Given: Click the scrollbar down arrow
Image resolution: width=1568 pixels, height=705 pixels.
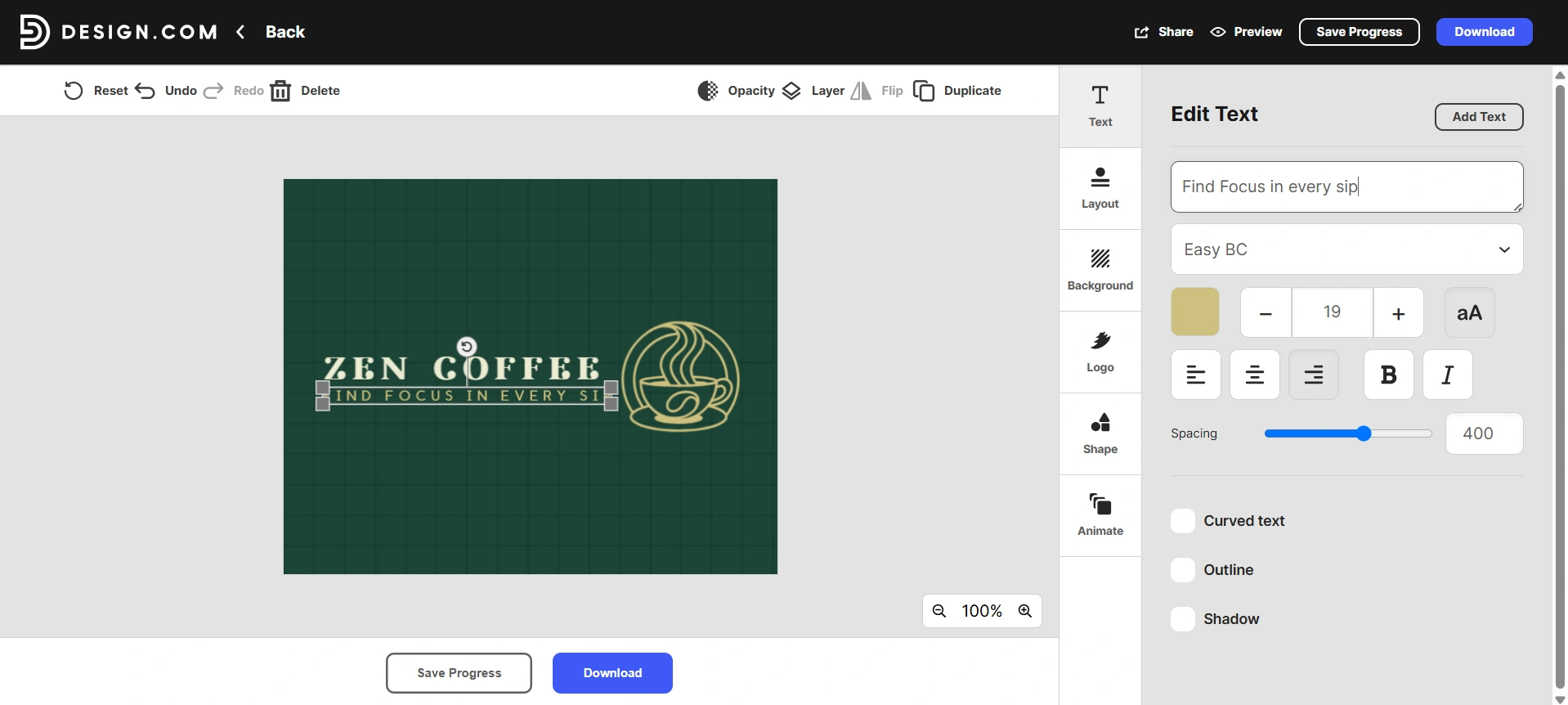Looking at the screenshot, I should click(x=1560, y=699).
